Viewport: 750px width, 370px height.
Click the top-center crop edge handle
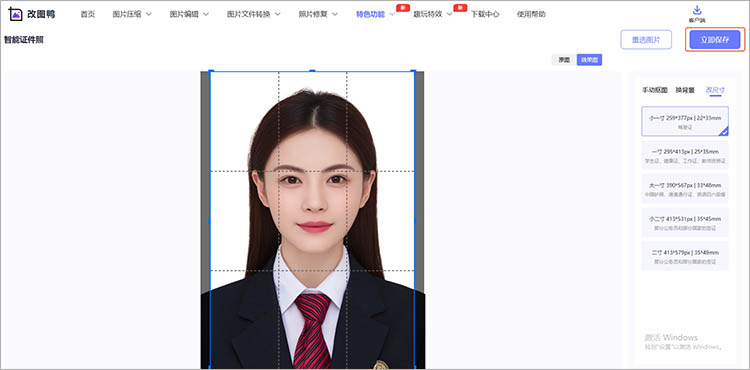[312, 71]
